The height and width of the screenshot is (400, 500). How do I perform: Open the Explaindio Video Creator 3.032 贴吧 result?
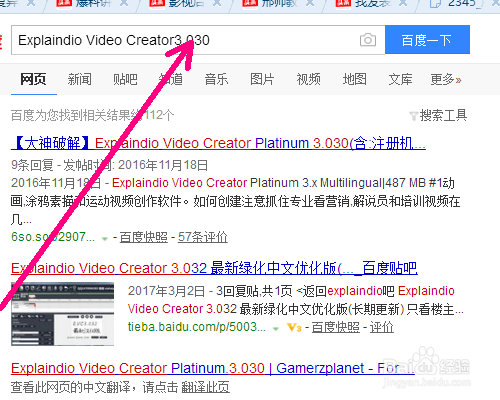214,268
